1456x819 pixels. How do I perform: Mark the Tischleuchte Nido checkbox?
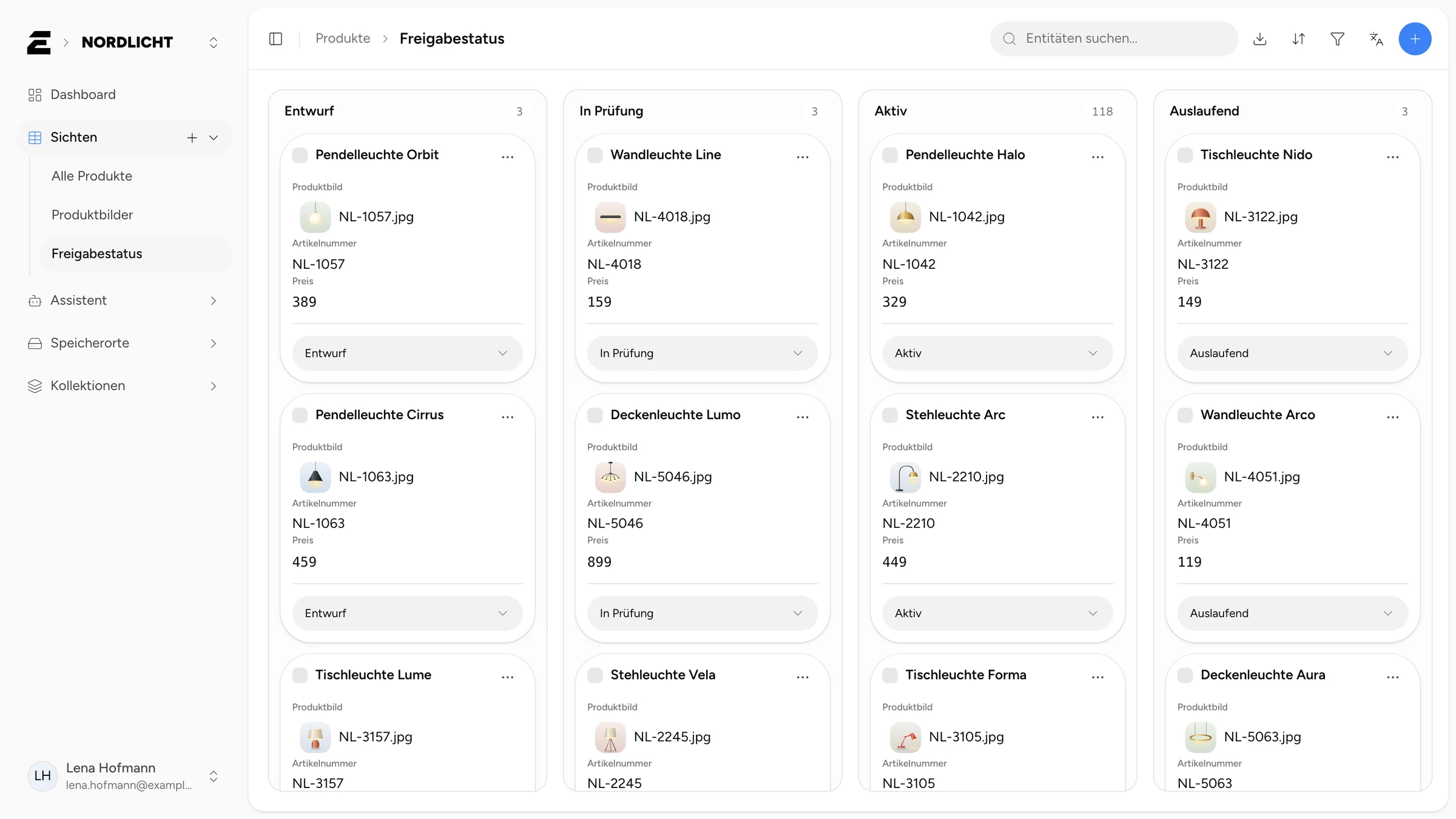click(1185, 155)
